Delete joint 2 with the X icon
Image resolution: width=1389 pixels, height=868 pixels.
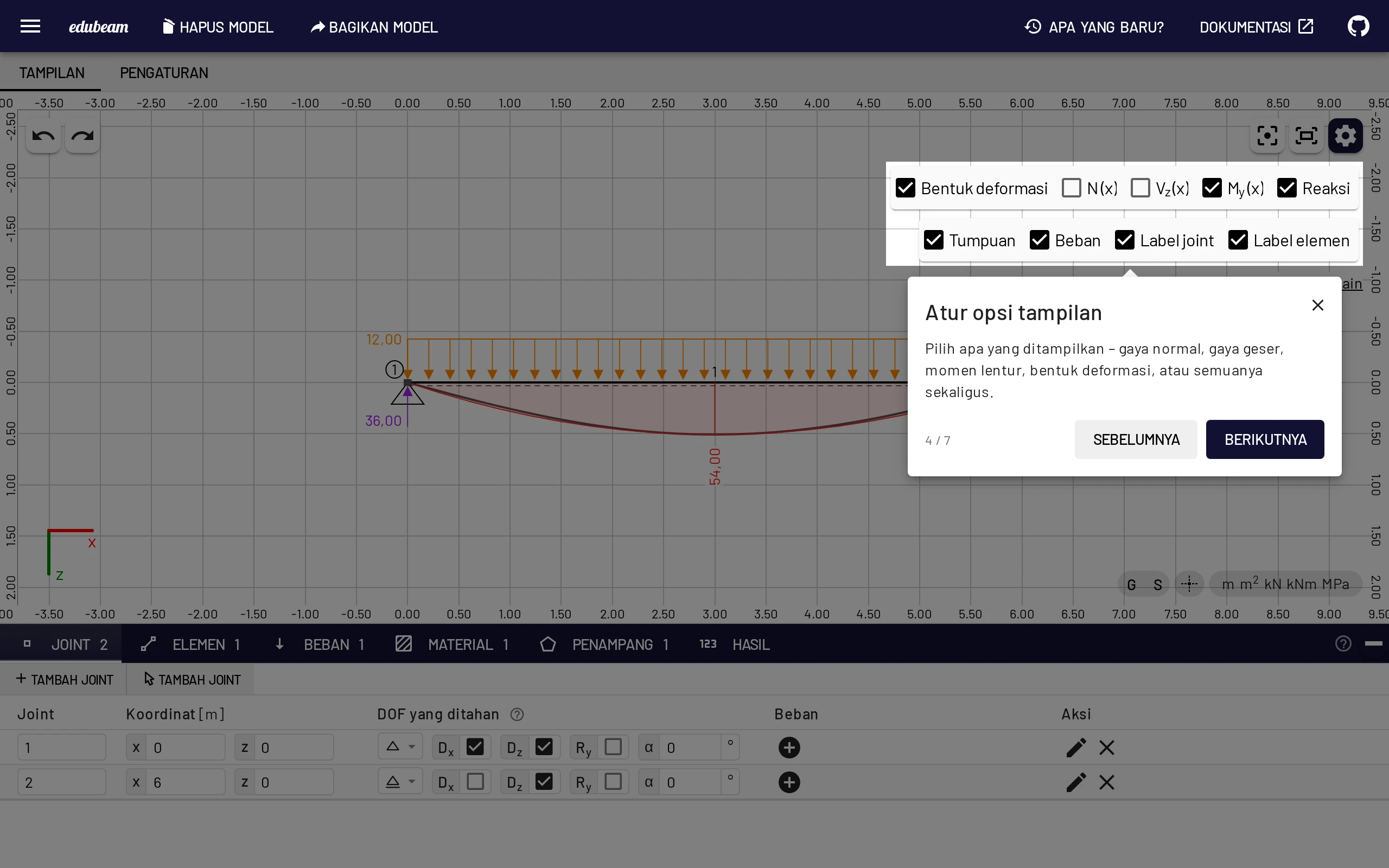click(1107, 782)
